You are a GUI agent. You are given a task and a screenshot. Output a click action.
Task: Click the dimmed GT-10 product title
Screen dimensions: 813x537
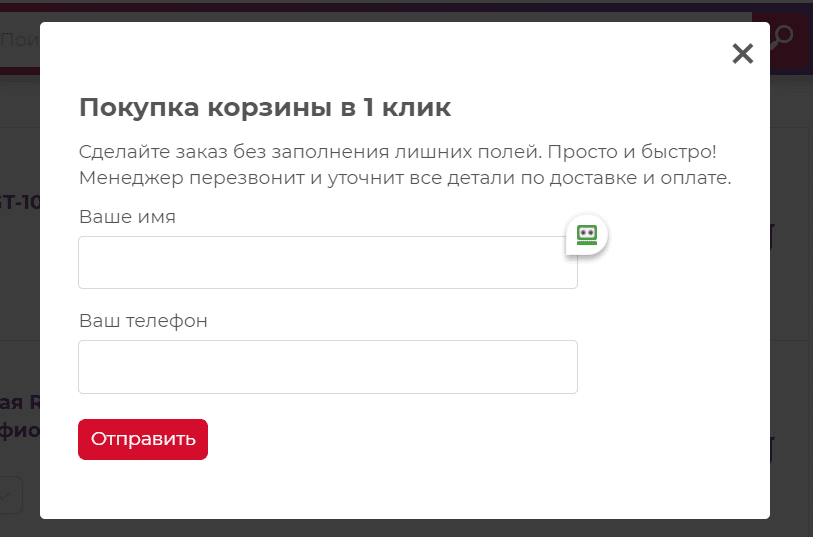click(x=20, y=202)
